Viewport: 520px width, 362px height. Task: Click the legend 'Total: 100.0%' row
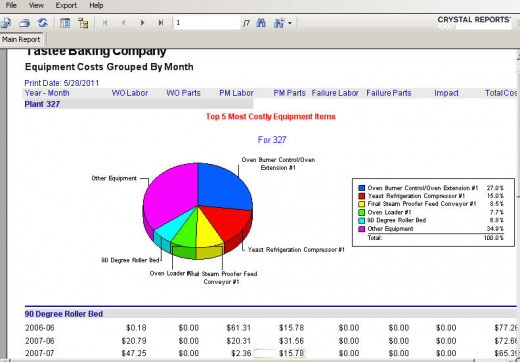[435, 238]
